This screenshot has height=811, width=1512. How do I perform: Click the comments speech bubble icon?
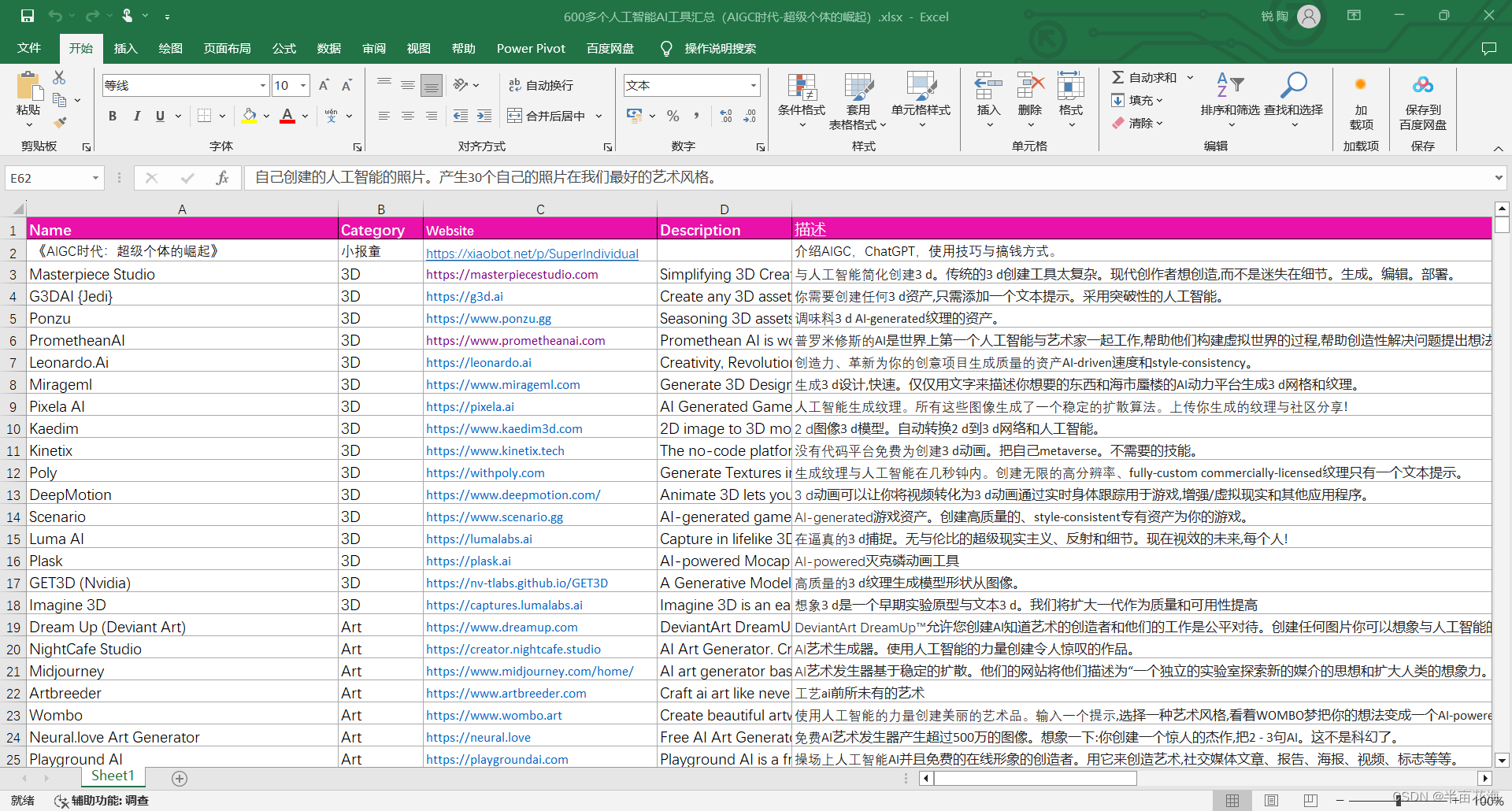[1488, 49]
